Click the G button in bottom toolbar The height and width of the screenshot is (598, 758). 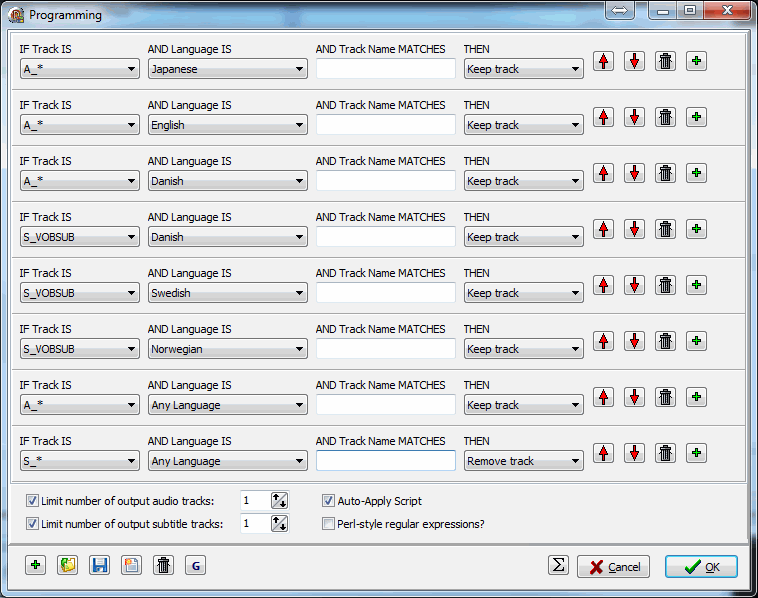point(195,565)
